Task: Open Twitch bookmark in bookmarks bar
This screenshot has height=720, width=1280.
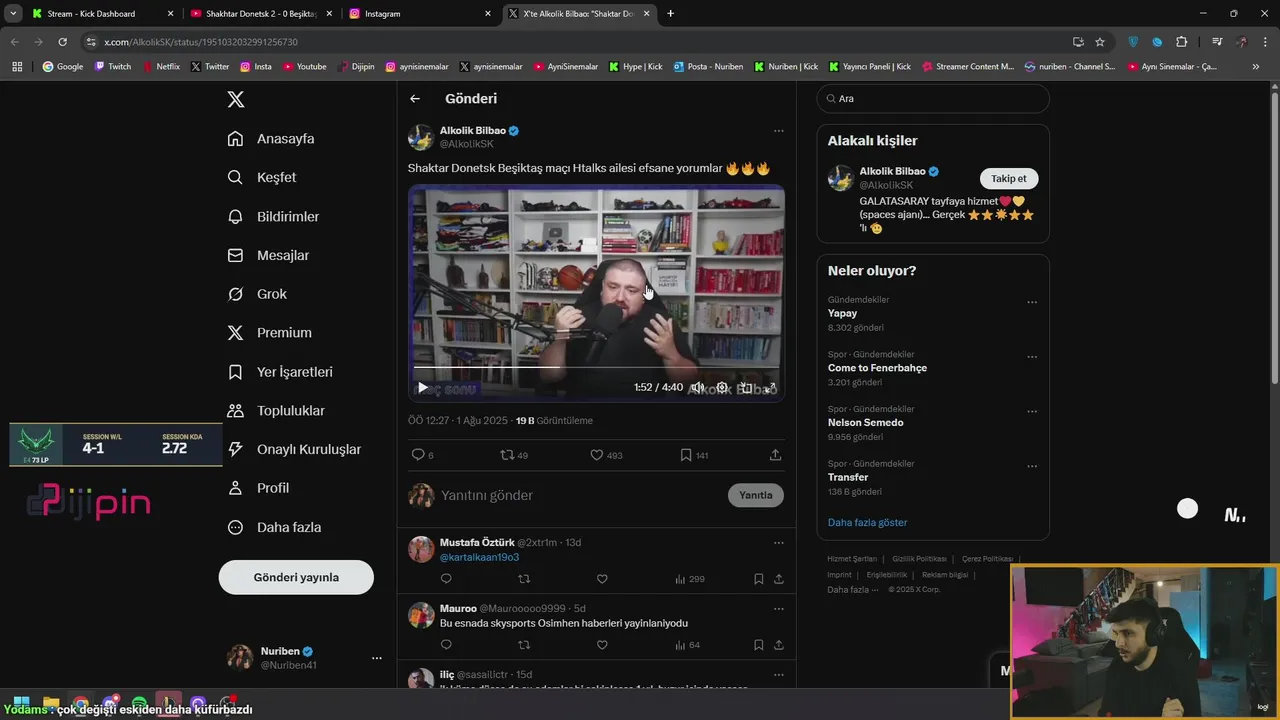Action: 113,67
